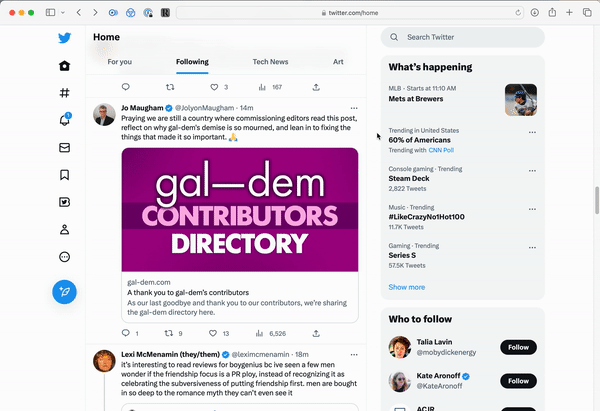Screen dimensions: 600x411
Task: Go back in Safari
Action: [79, 13]
